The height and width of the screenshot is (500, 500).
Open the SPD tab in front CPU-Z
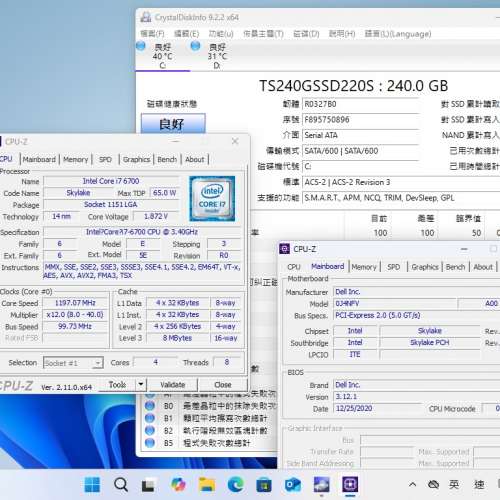point(105,159)
